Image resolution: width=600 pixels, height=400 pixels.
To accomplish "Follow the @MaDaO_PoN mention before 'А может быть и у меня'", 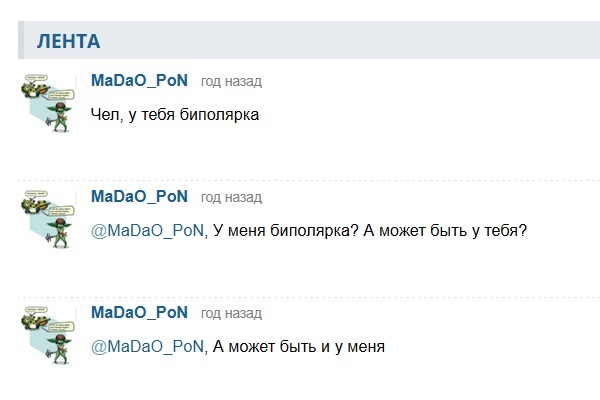I will pos(147,347).
